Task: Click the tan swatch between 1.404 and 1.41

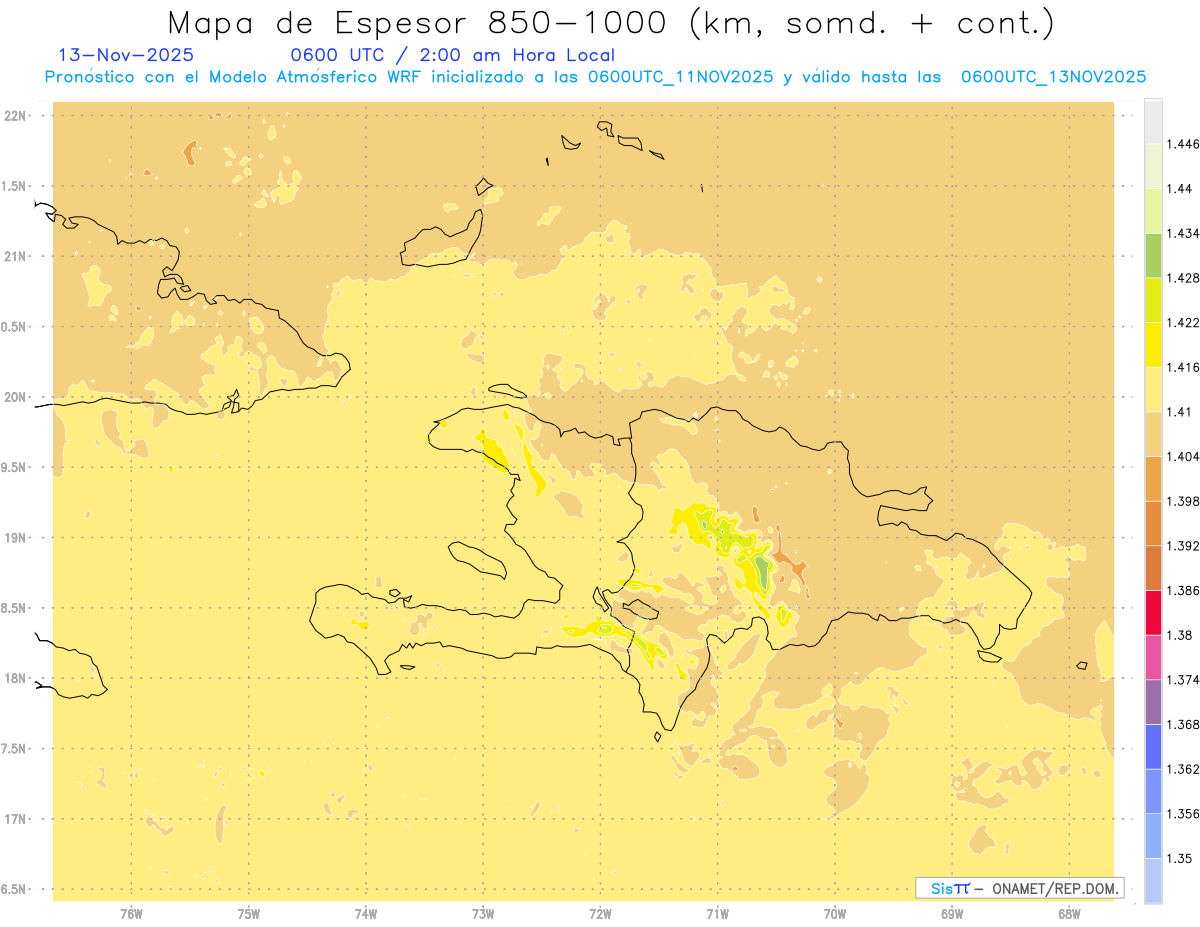Action: coord(1153,434)
